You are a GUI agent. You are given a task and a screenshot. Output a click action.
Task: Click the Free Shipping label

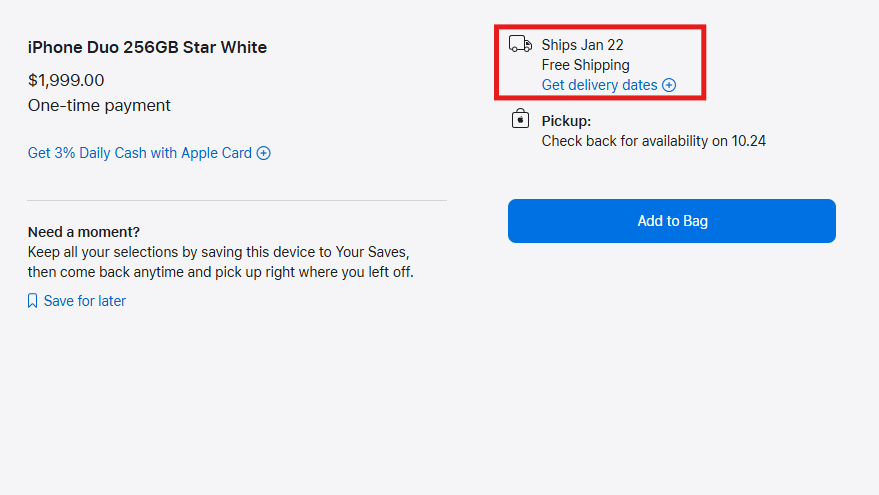585,65
